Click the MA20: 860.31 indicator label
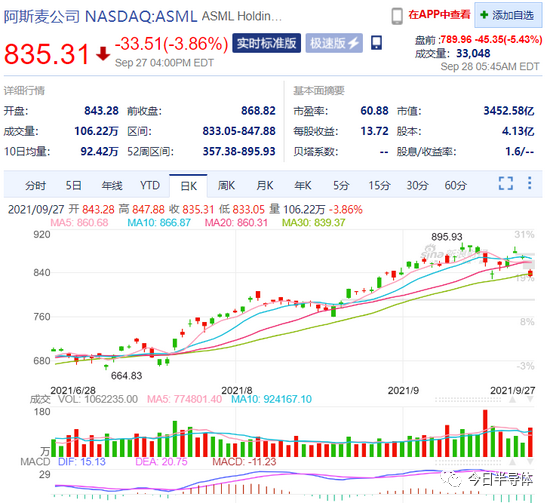The image size is (550, 503). click(x=236, y=223)
